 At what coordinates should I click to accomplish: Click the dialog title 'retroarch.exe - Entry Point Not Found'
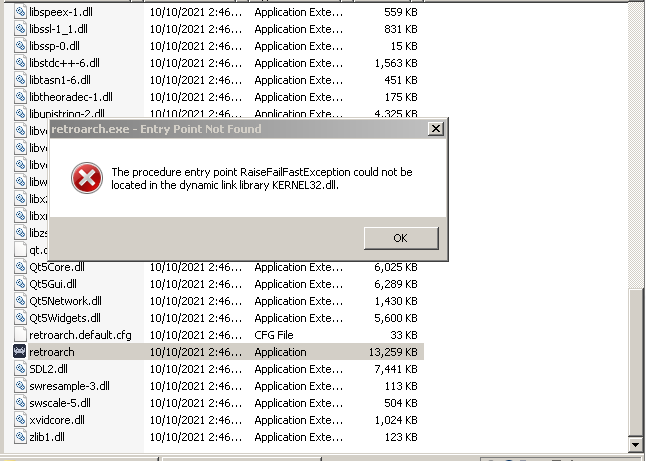coord(157,129)
